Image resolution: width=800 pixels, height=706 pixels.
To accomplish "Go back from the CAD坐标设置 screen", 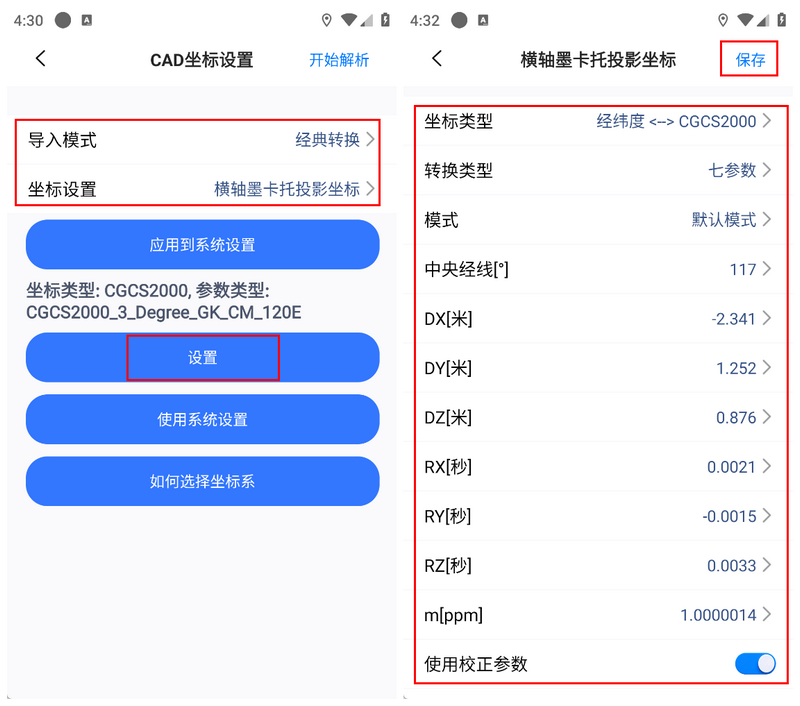I will pyautogui.click(x=41, y=59).
